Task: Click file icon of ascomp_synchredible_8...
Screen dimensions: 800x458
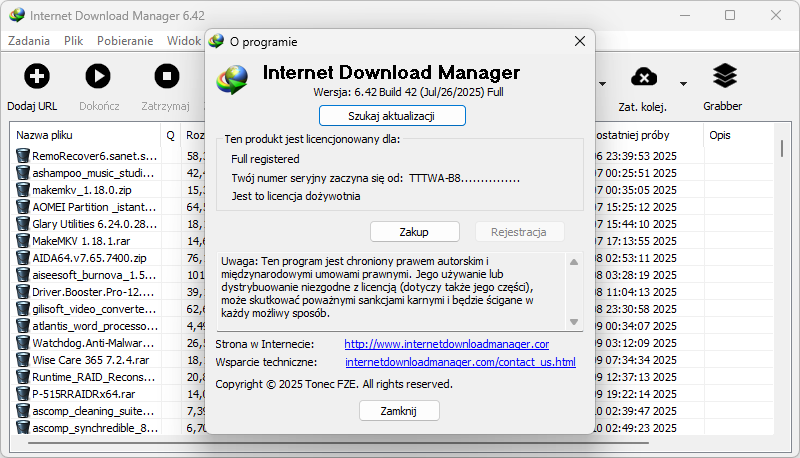Action: pos(22,428)
